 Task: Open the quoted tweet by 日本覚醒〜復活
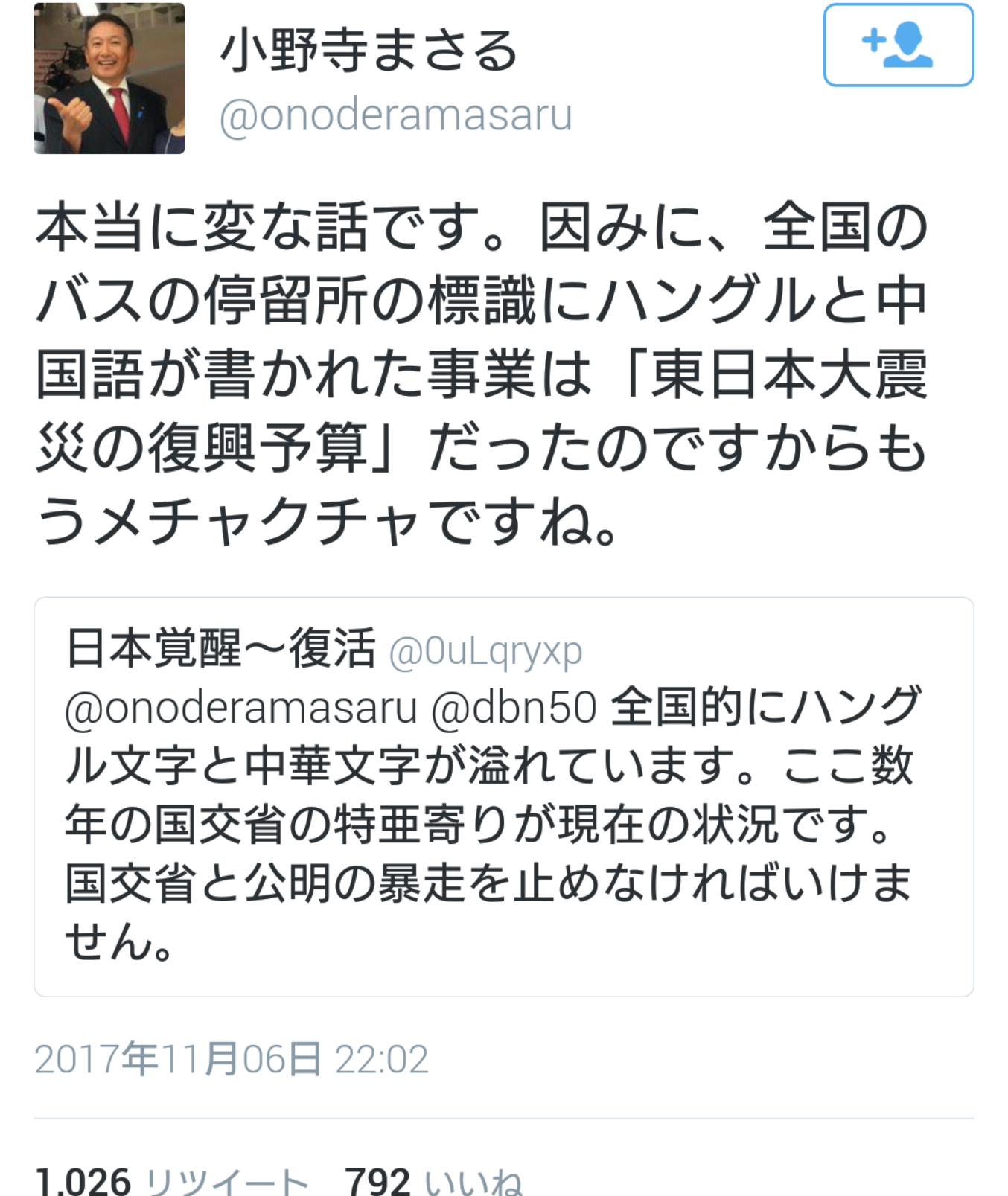click(x=504, y=796)
